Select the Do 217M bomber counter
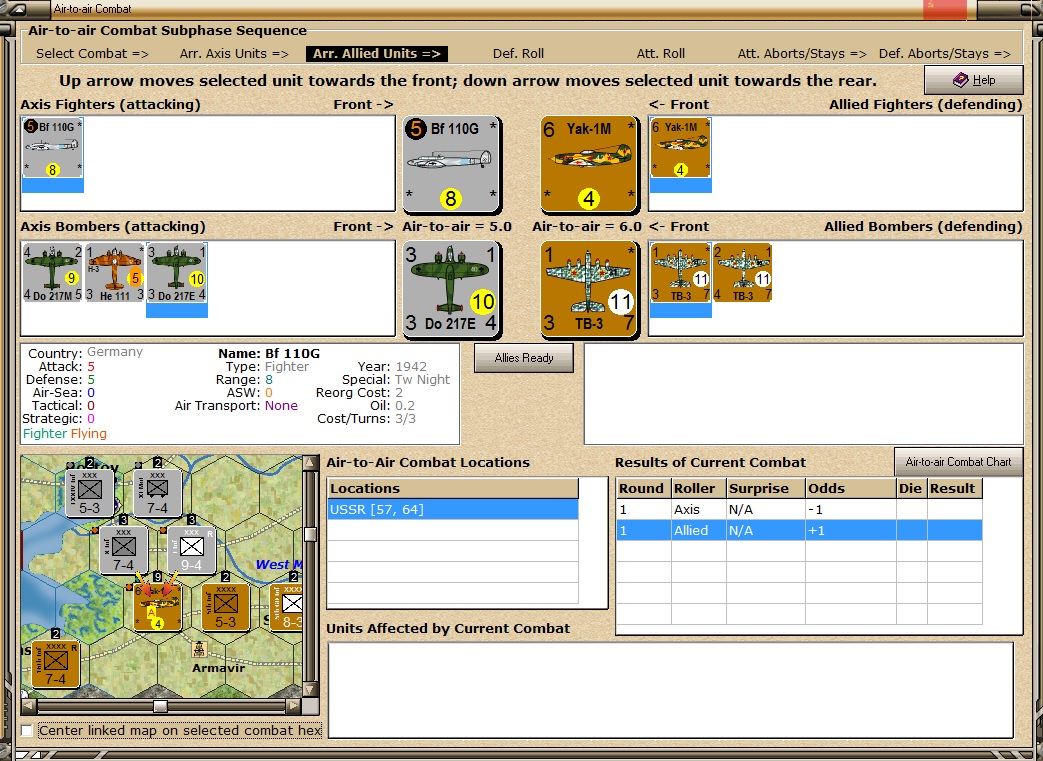The image size is (1043, 761). (x=53, y=273)
